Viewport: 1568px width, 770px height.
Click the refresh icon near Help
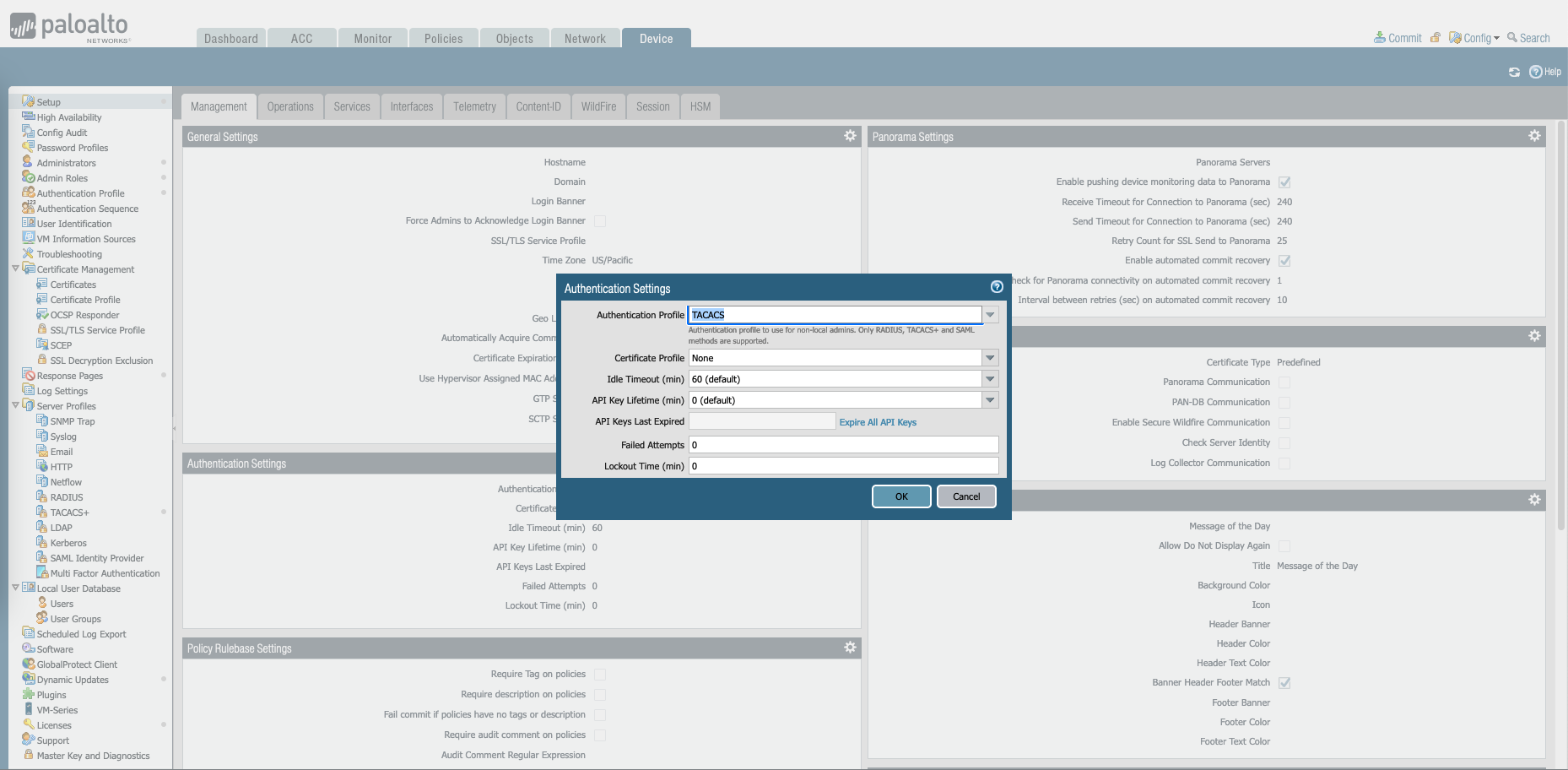click(1514, 73)
